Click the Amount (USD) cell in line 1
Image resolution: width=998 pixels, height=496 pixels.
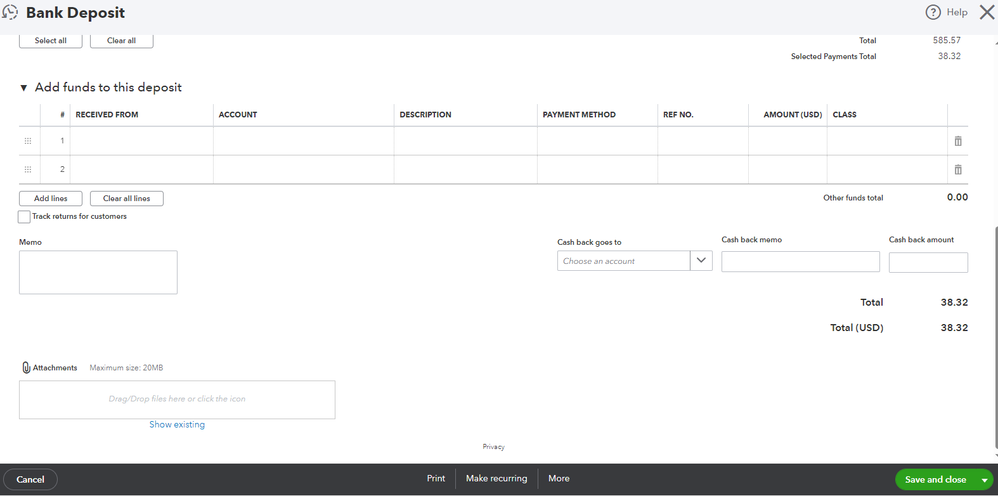(788, 141)
